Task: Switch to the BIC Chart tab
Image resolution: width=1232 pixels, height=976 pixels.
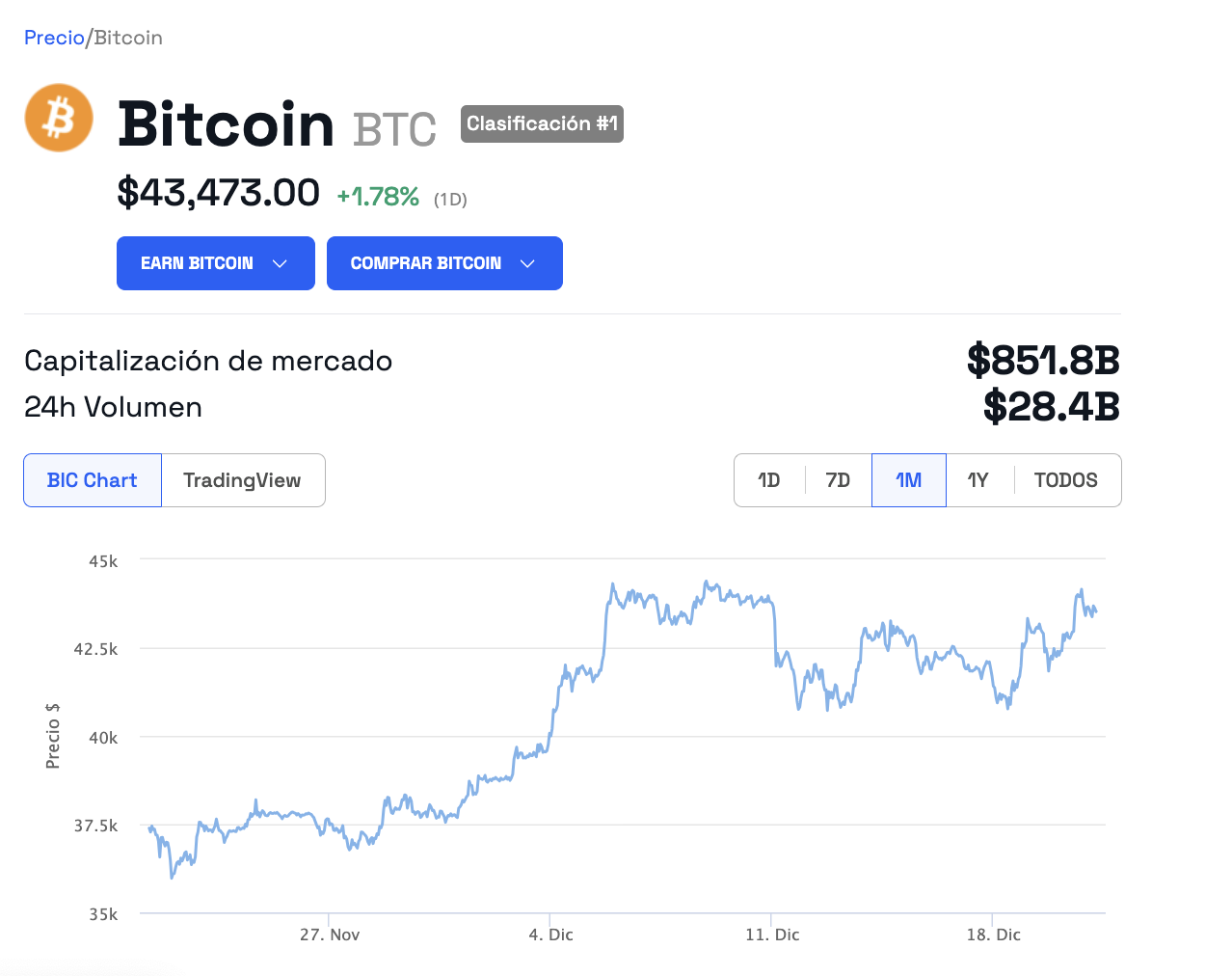Action: [93, 480]
